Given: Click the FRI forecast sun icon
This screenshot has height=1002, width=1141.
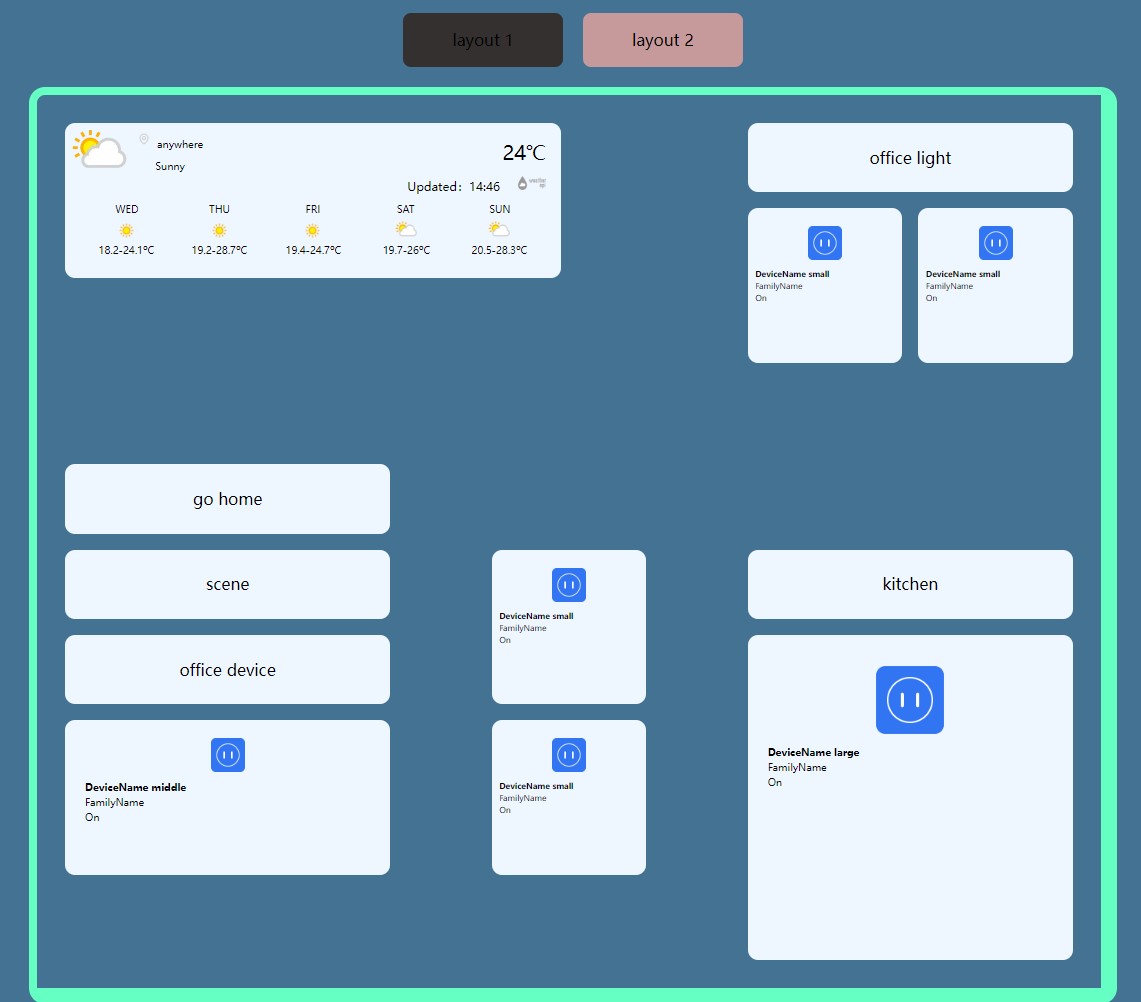Looking at the screenshot, I should click(312, 231).
